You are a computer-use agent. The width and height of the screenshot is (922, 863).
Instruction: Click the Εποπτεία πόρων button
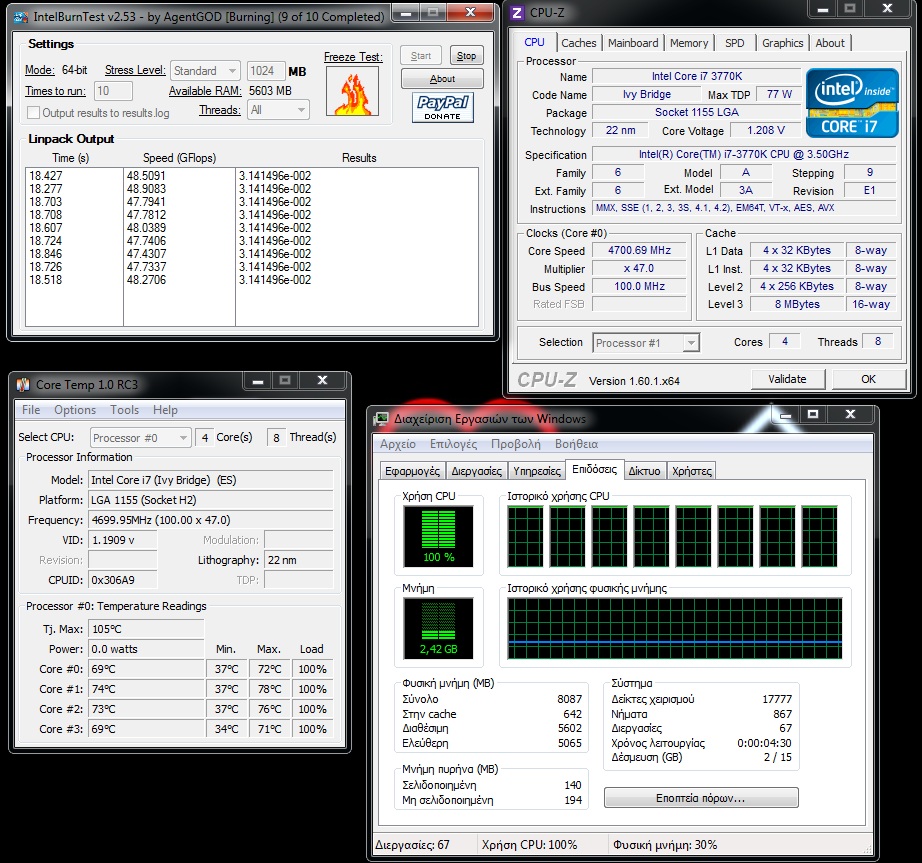tap(701, 798)
